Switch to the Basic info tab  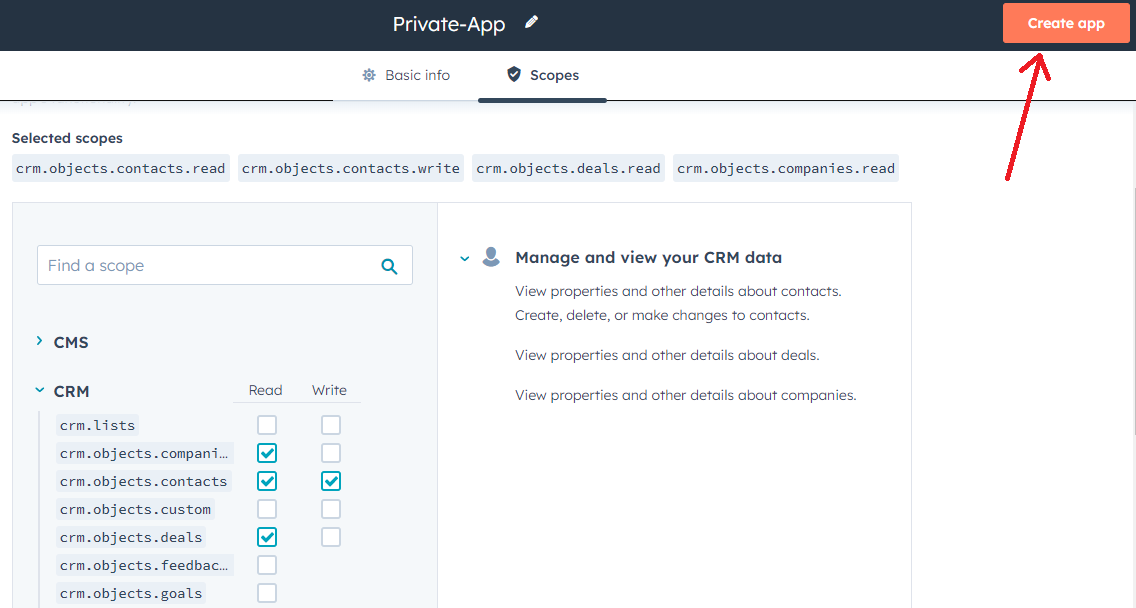pyautogui.click(x=406, y=75)
